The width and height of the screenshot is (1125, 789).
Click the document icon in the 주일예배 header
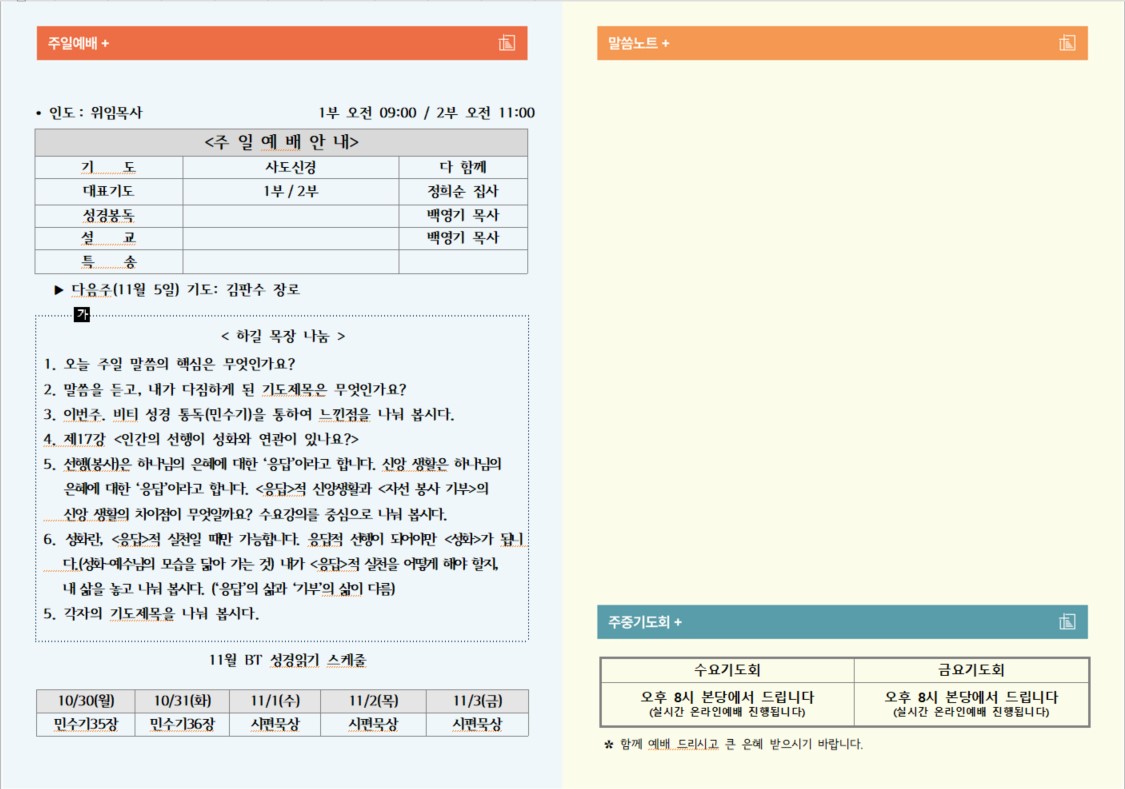(506, 43)
